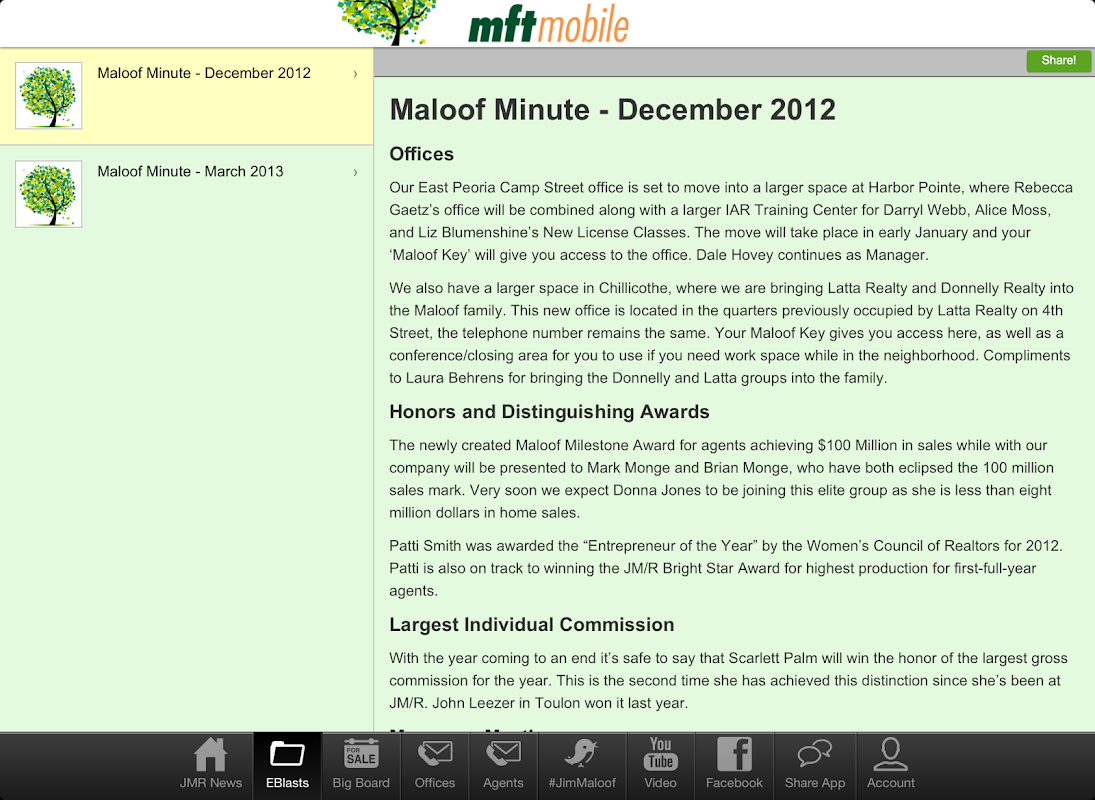Click the Honors and Distinguishing Awards heading

click(549, 412)
